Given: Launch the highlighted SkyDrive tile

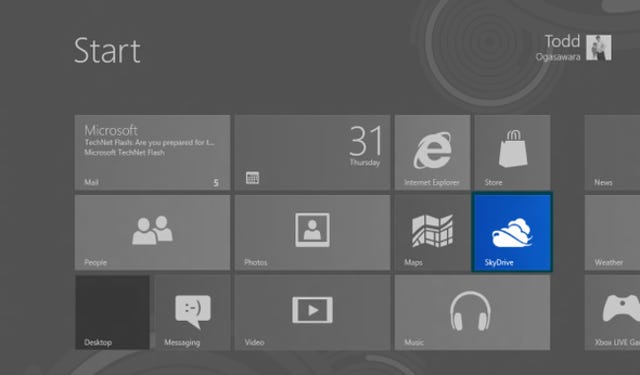Looking at the screenshot, I should click(512, 233).
